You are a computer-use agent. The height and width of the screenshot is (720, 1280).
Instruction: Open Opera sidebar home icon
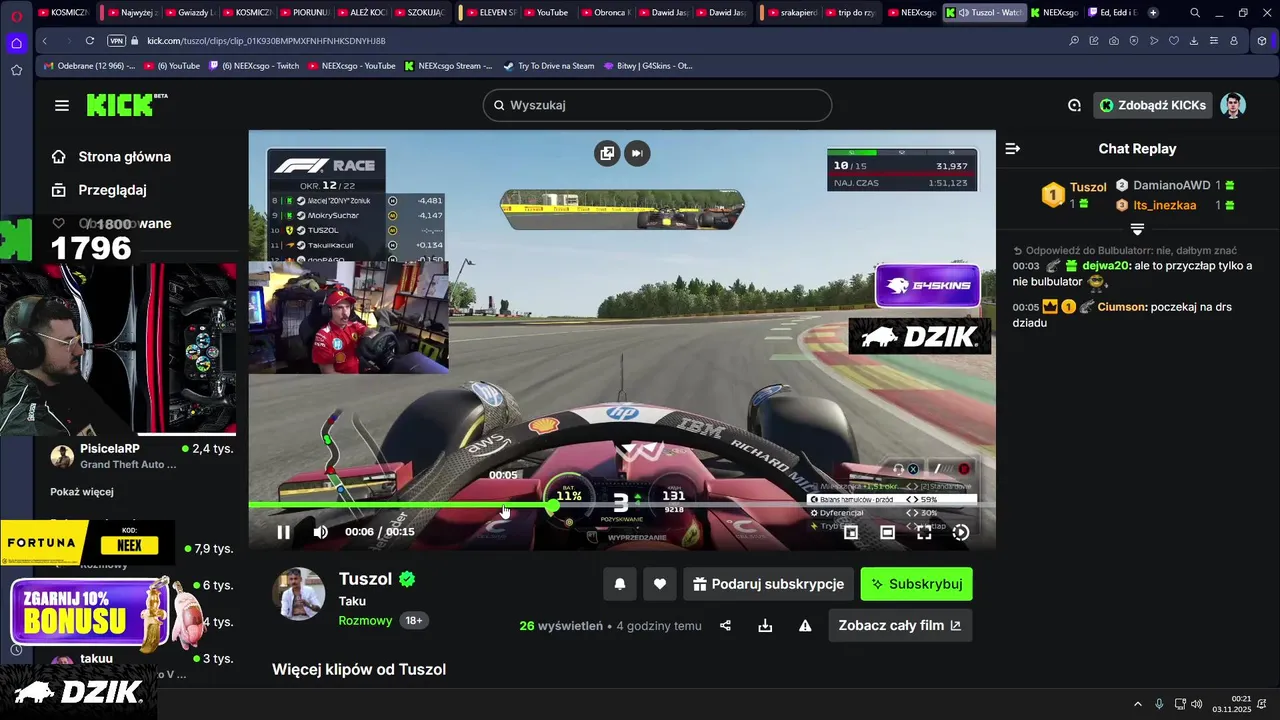[16, 43]
